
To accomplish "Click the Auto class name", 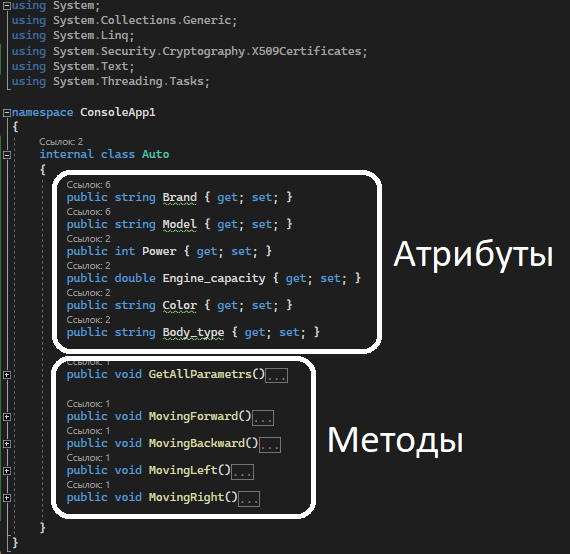I will 156,154.
